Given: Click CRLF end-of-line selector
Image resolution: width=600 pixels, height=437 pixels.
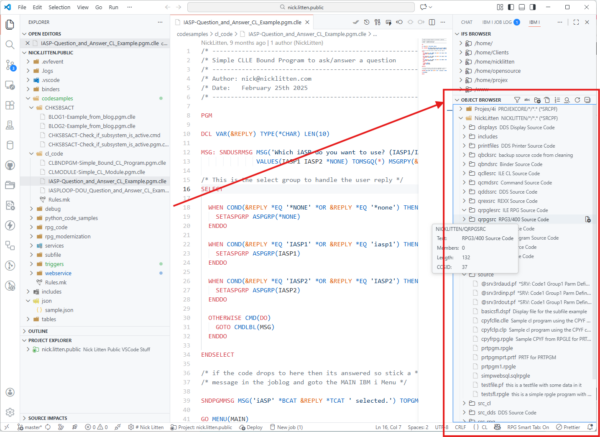Looking at the screenshot, I should pyautogui.click(x=460, y=427).
